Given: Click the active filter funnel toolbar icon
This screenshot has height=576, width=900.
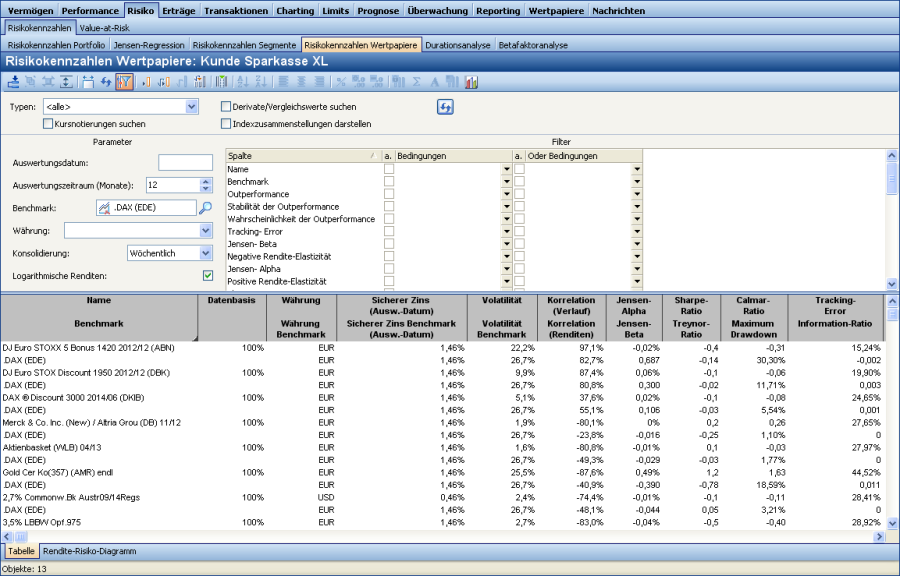Looking at the screenshot, I should click(x=124, y=81).
